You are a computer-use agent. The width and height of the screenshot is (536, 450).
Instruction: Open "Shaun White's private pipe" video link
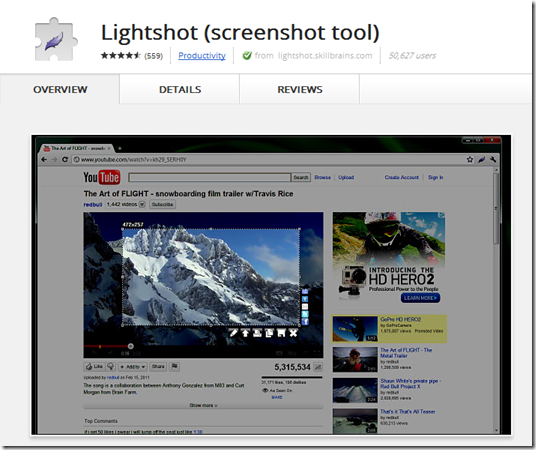410,383
